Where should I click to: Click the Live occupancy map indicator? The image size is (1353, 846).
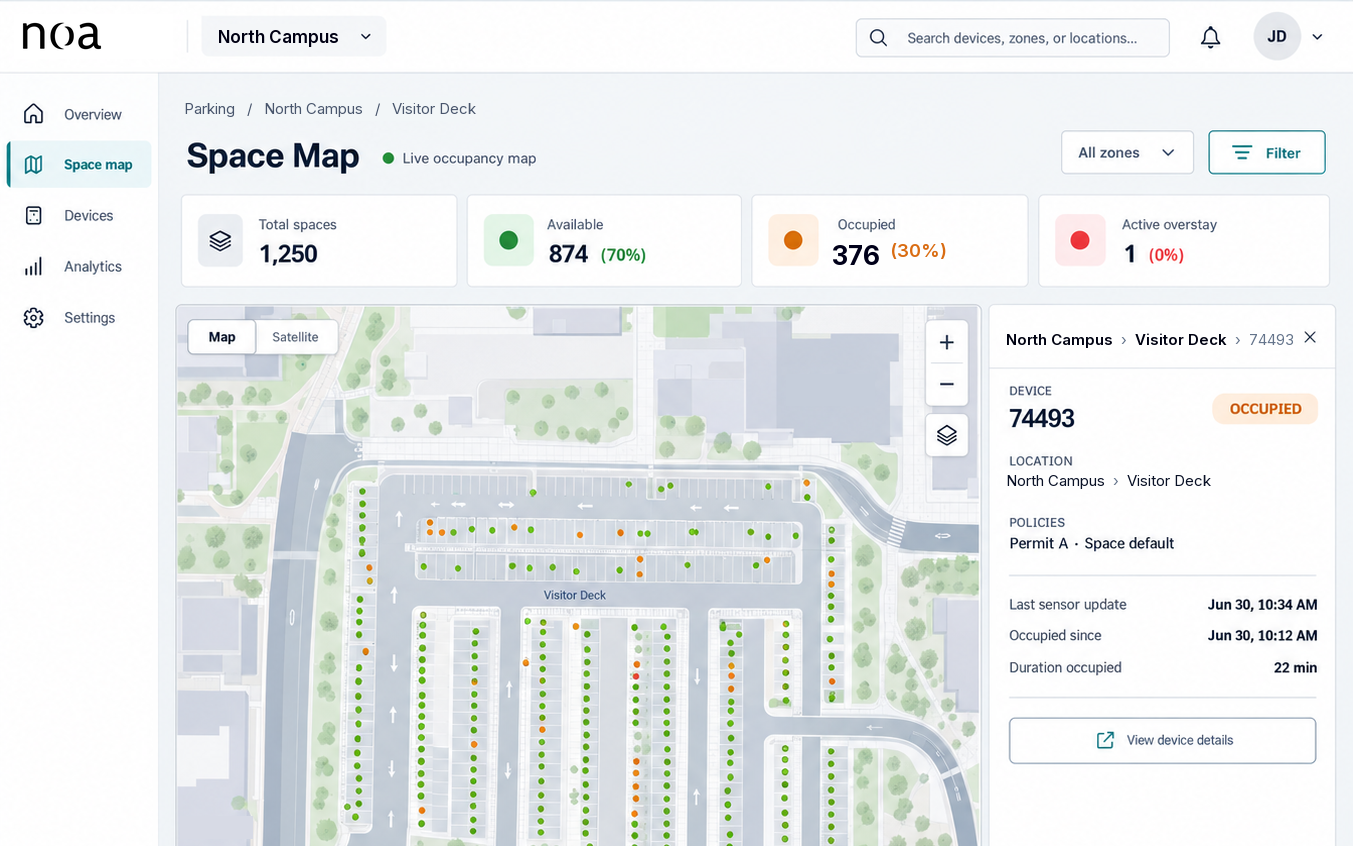tap(460, 158)
